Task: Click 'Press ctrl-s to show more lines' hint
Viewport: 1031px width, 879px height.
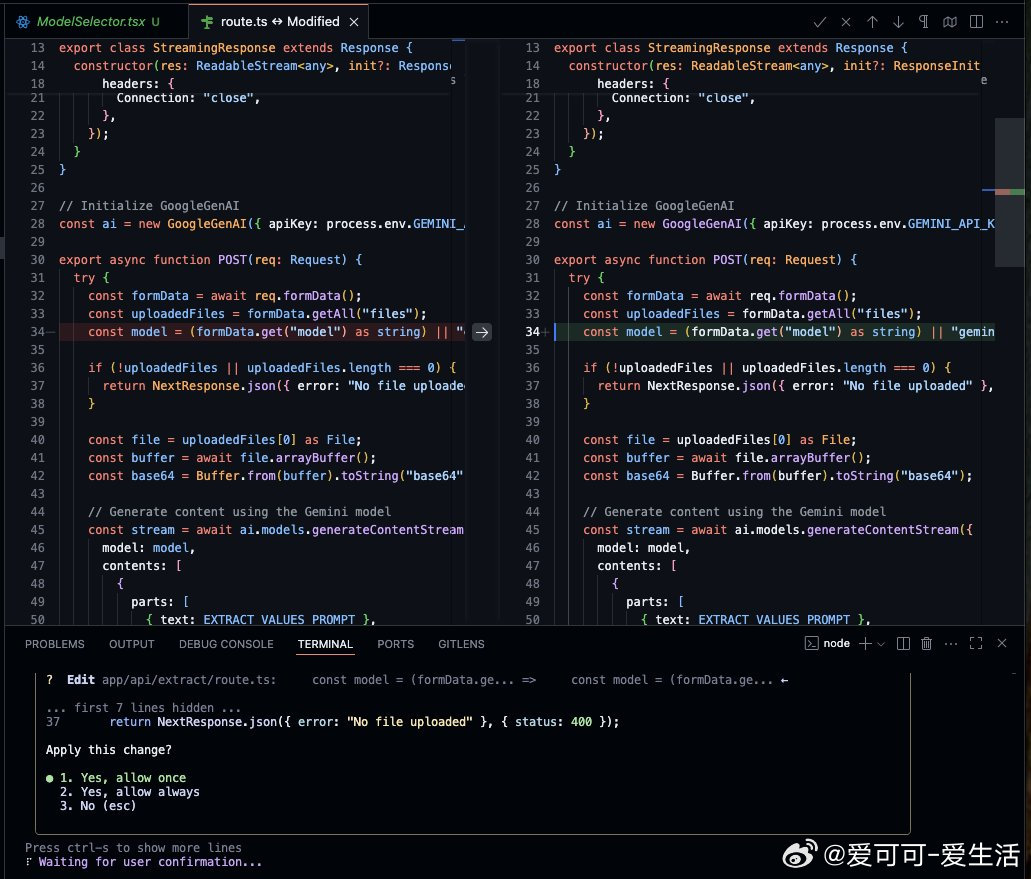Action: 133,848
